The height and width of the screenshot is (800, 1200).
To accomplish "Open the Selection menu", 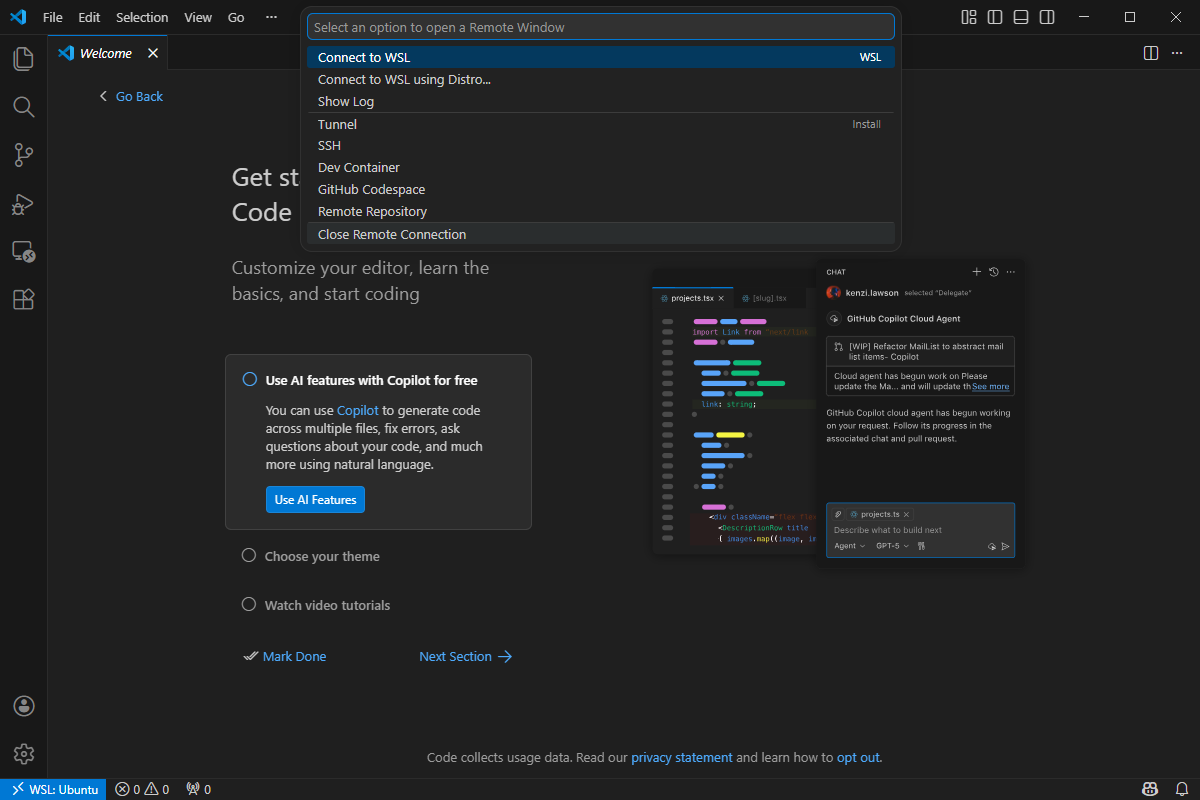I will [142, 17].
